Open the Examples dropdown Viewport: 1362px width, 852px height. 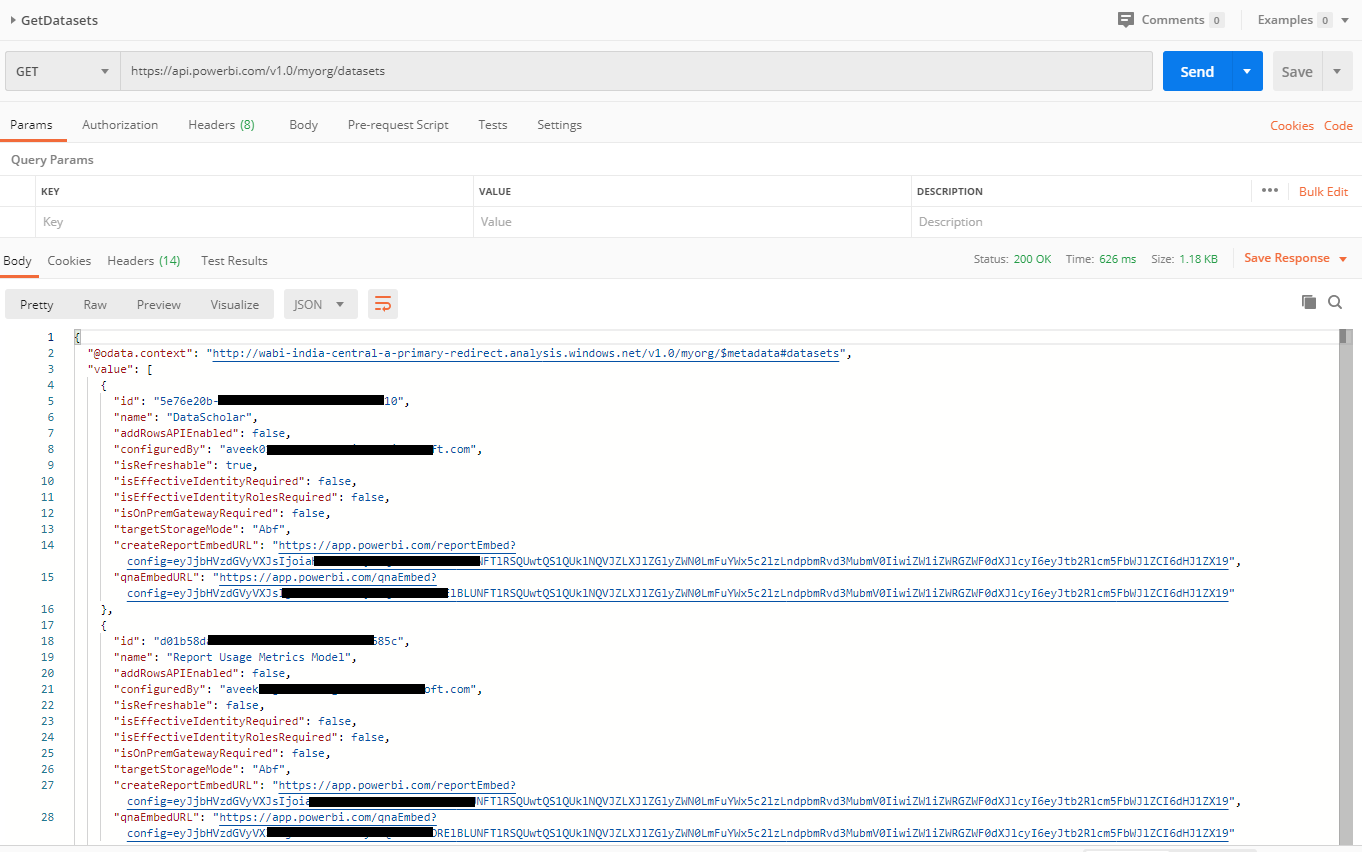click(x=1304, y=20)
